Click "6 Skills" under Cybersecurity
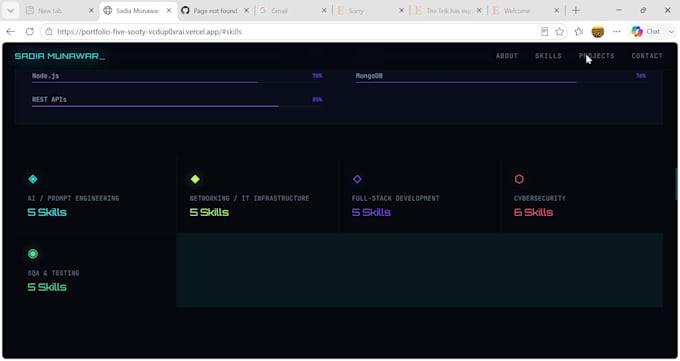680x361 pixels. [533, 212]
